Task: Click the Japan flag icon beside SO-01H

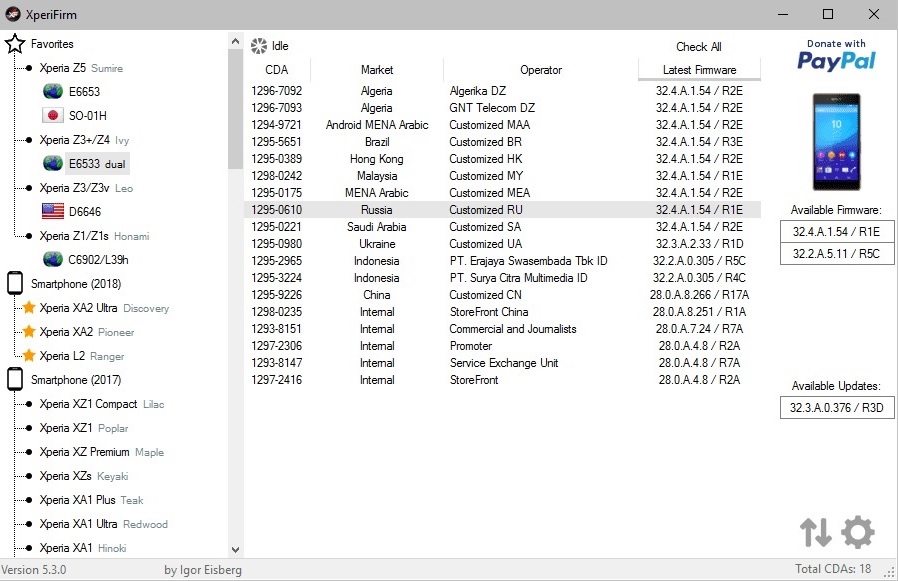Action: pyautogui.click(x=53, y=115)
